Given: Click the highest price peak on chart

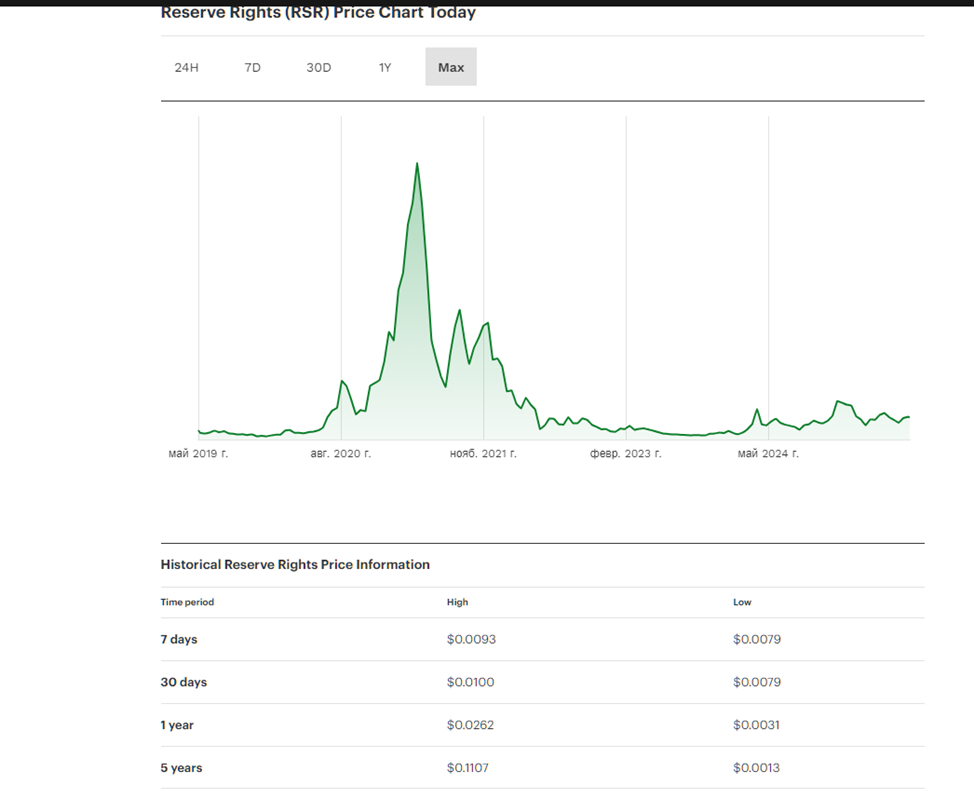Looking at the screenshot, I should coord(417,163).
